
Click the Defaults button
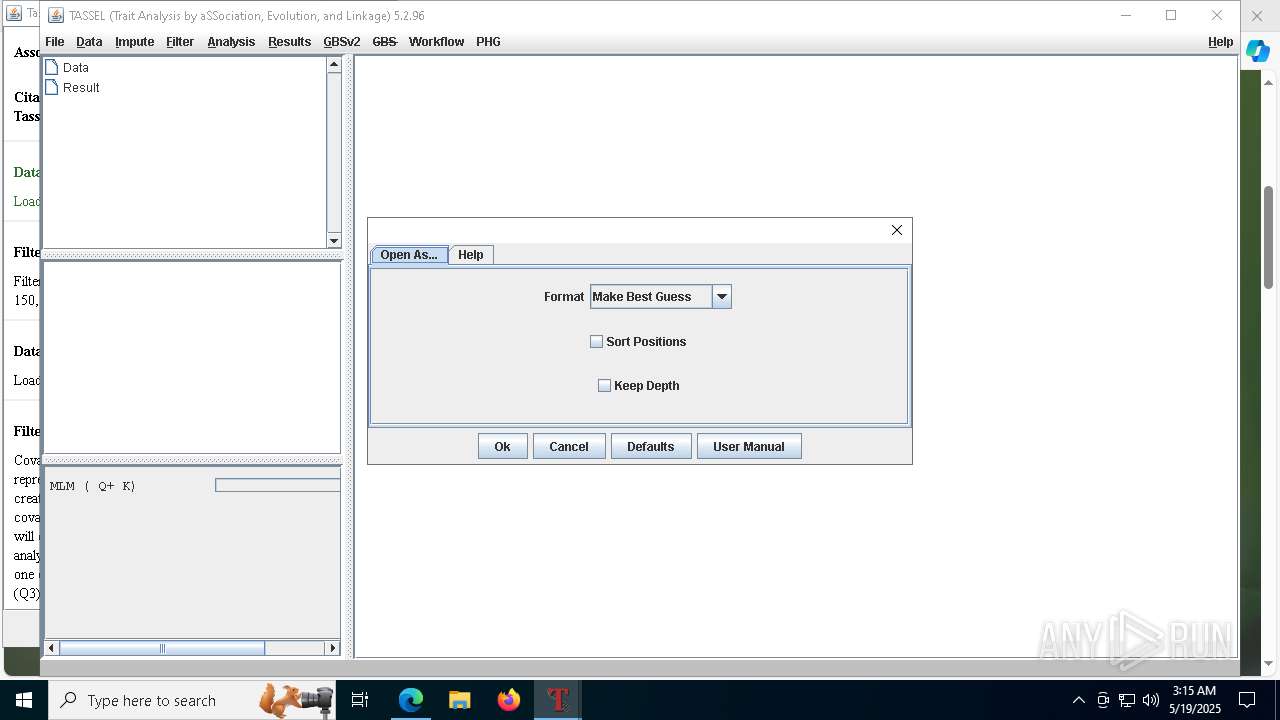(651, 446)
